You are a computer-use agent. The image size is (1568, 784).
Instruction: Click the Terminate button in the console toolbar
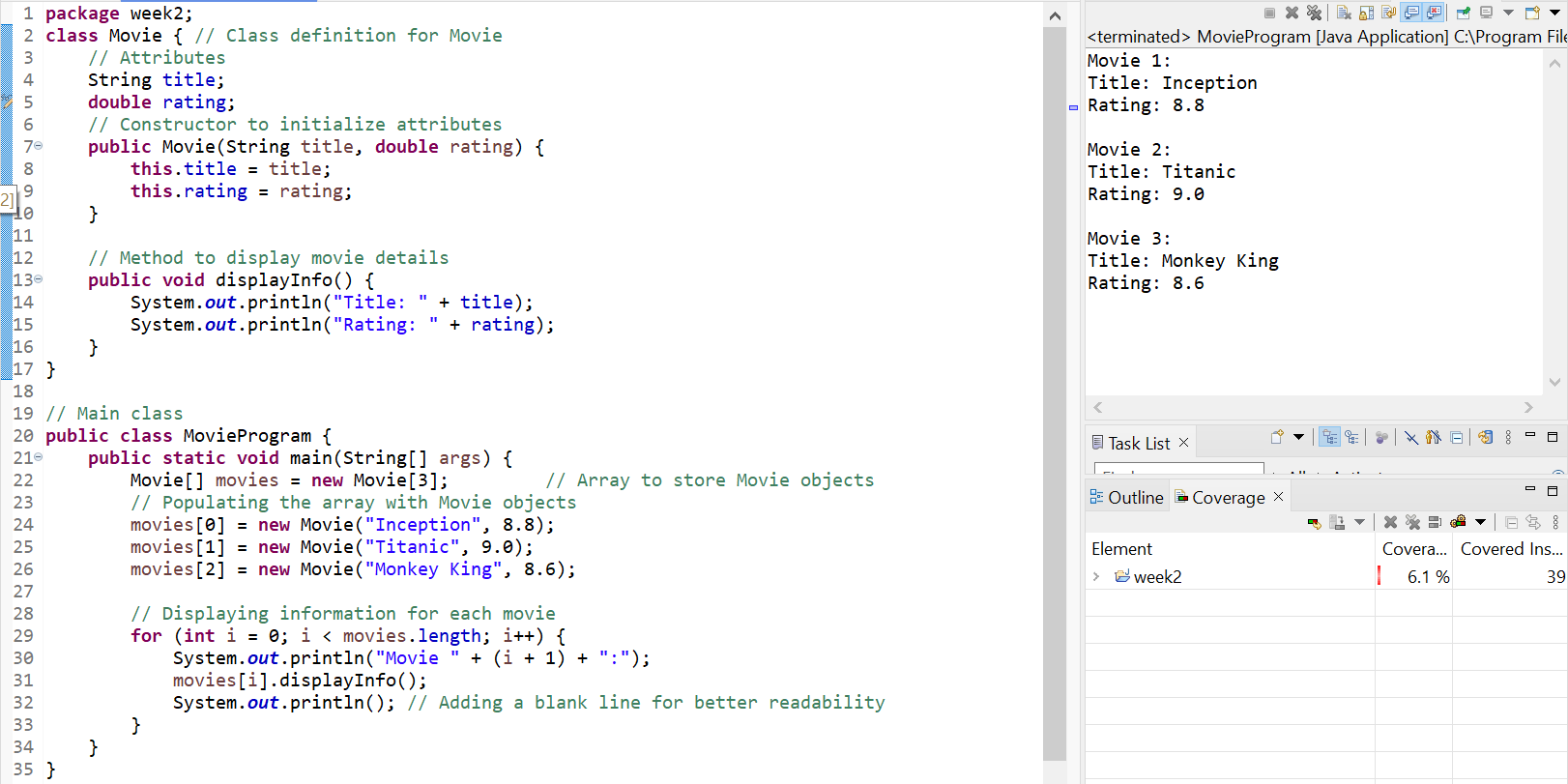(x=1269, y=13)
